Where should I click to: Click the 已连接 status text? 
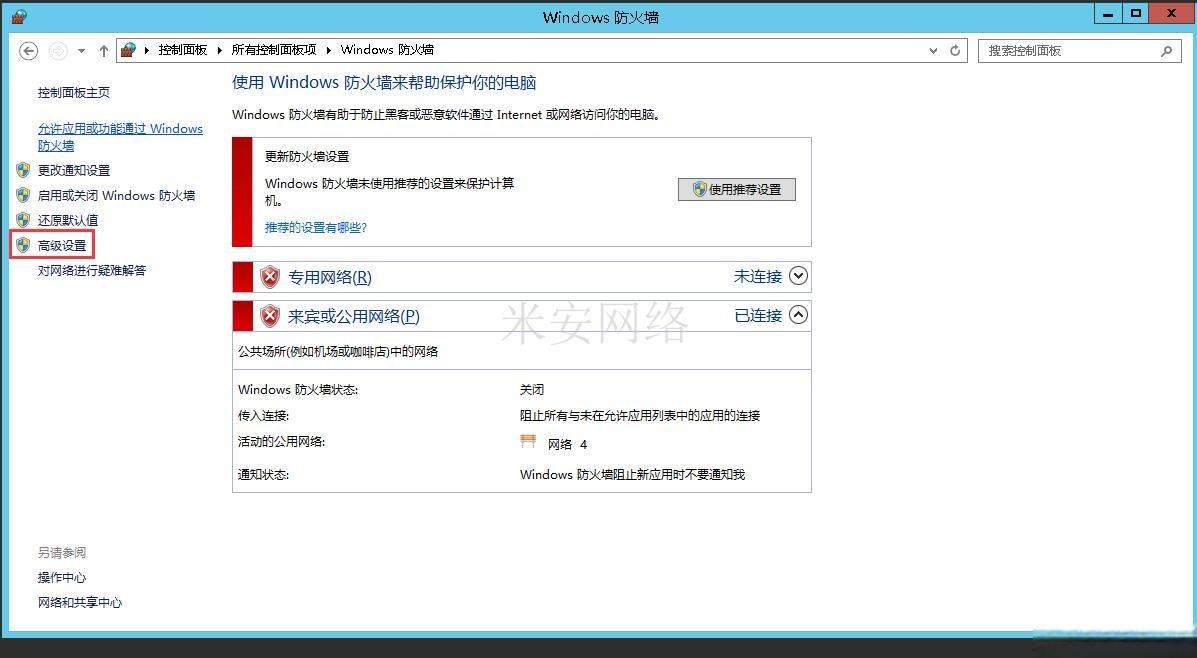(x=758, y=315)
